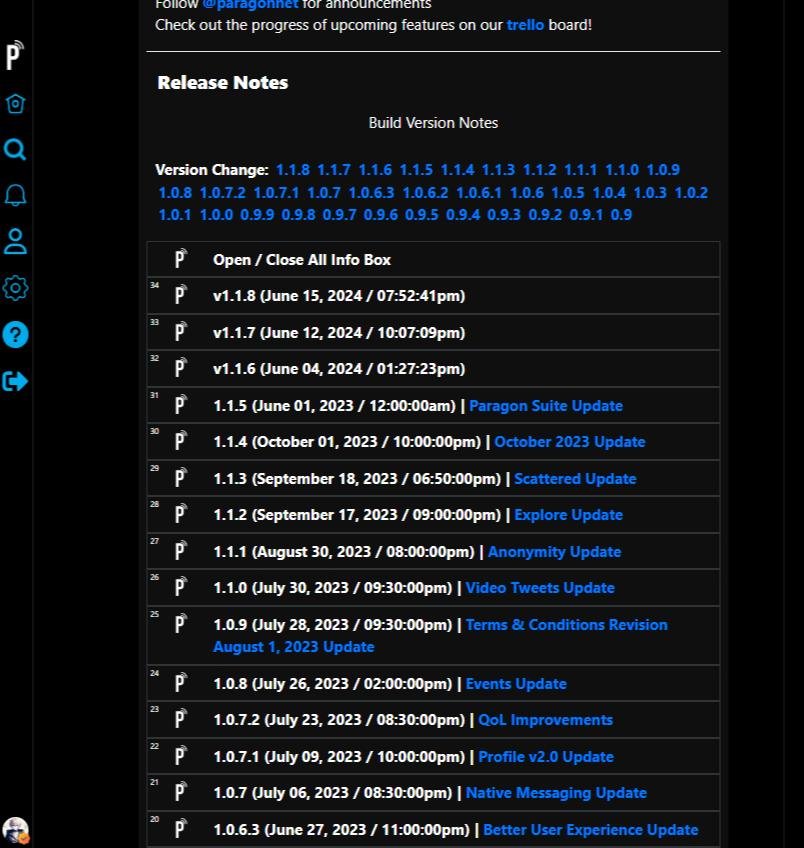Open the settings gear icon

point(15,288)
